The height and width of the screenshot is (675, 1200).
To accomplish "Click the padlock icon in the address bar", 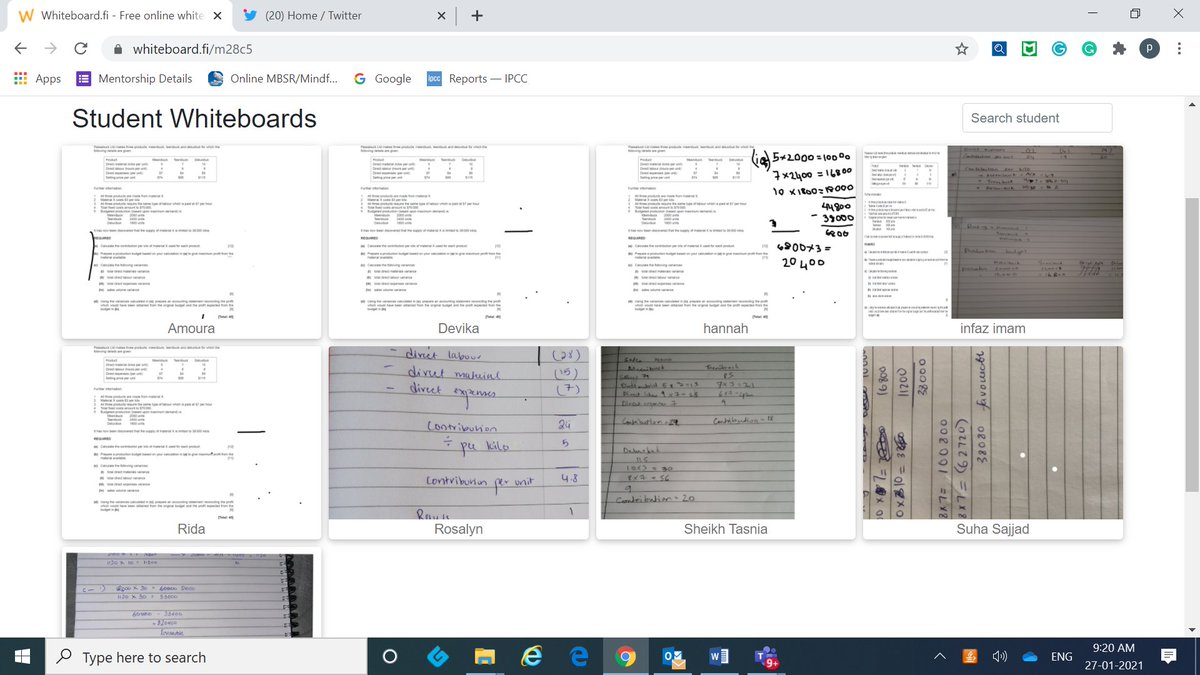I will click(x=118, y=47).
